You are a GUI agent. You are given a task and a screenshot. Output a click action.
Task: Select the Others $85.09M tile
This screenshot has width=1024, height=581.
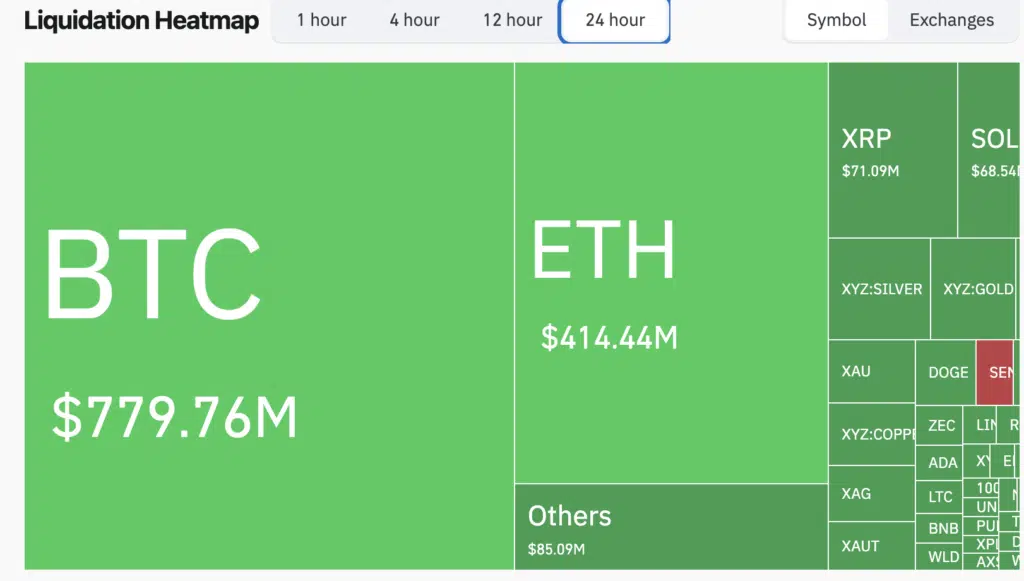pyautogui.click(x=670, y=527)
